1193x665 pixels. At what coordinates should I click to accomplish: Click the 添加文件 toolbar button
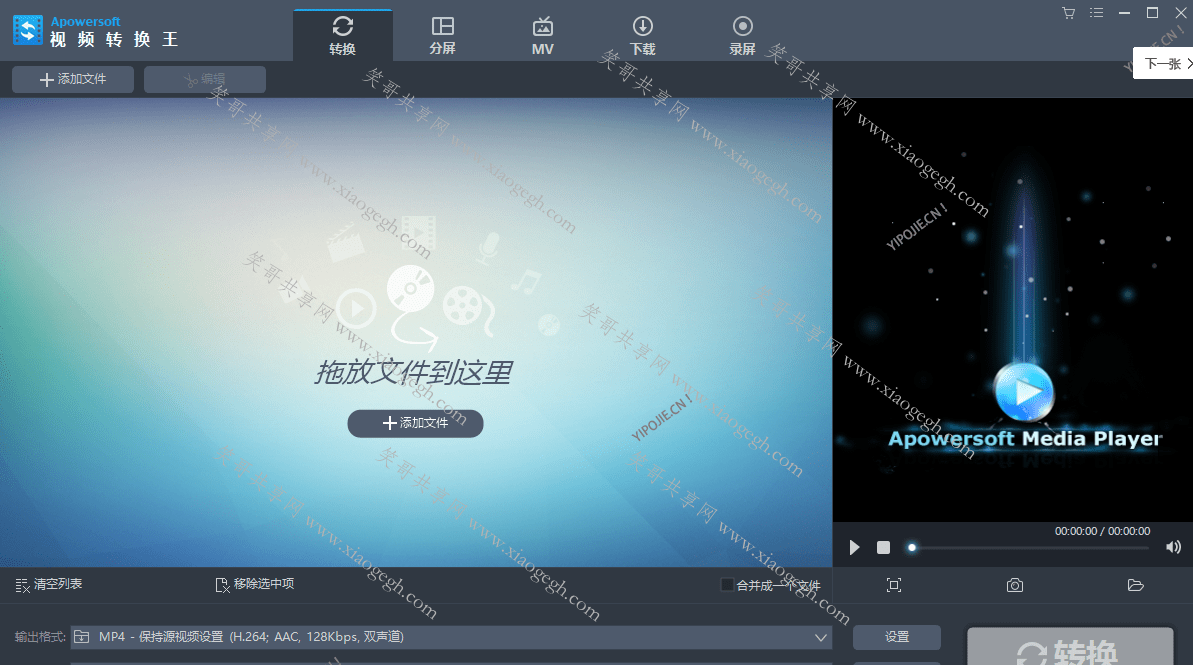73,79
